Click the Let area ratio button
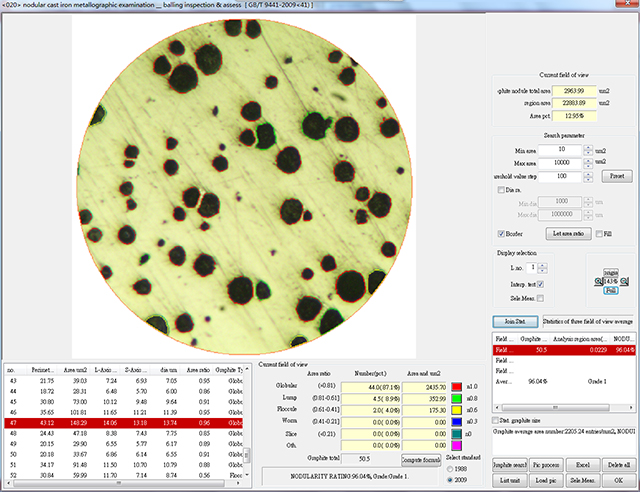The height and width of the screenshot is (492, 640). pos(568,232)
